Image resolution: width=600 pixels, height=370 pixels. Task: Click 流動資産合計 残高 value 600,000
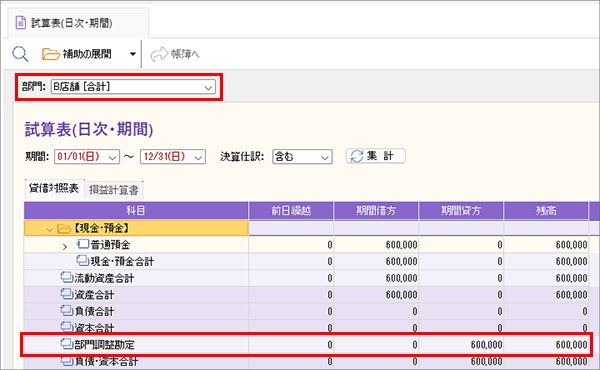(571, 278)
